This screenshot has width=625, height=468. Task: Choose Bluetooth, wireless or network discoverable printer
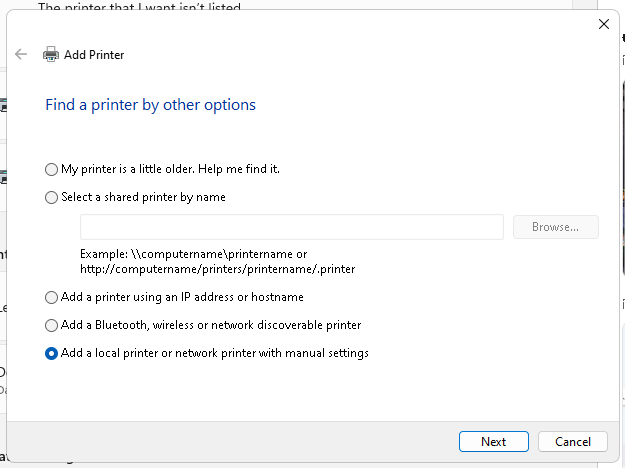click(52, 325)
